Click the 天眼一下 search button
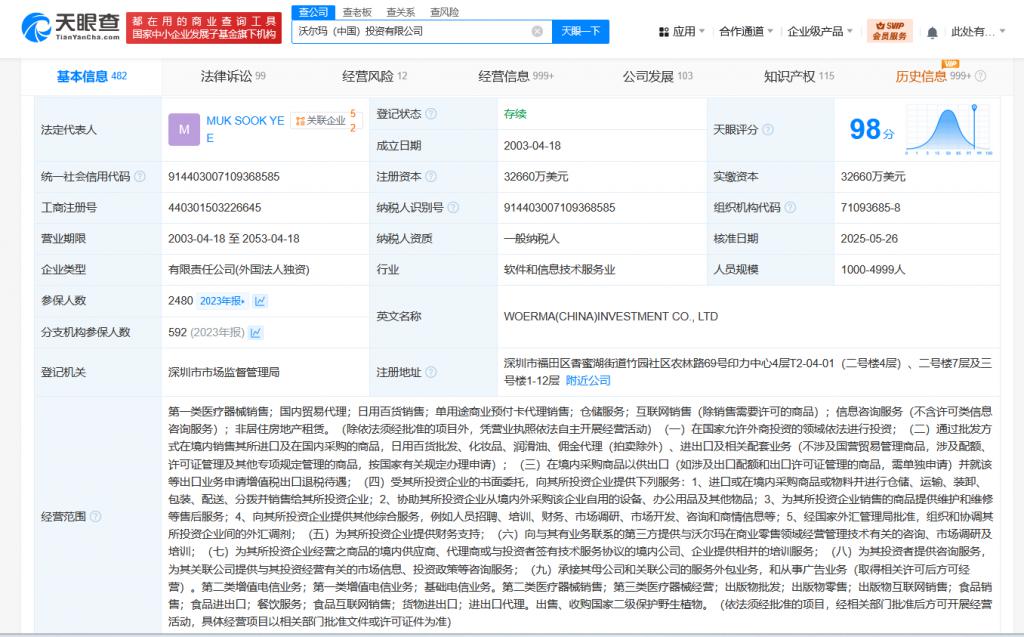 (581, 31)
